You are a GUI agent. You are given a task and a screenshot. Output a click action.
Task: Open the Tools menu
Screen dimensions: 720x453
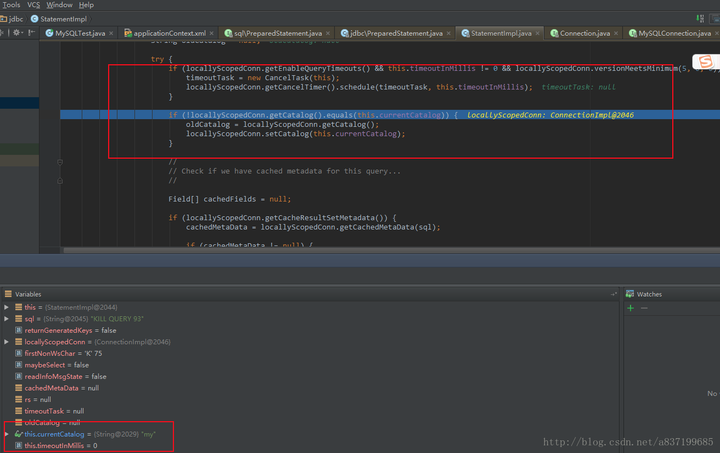11,5
